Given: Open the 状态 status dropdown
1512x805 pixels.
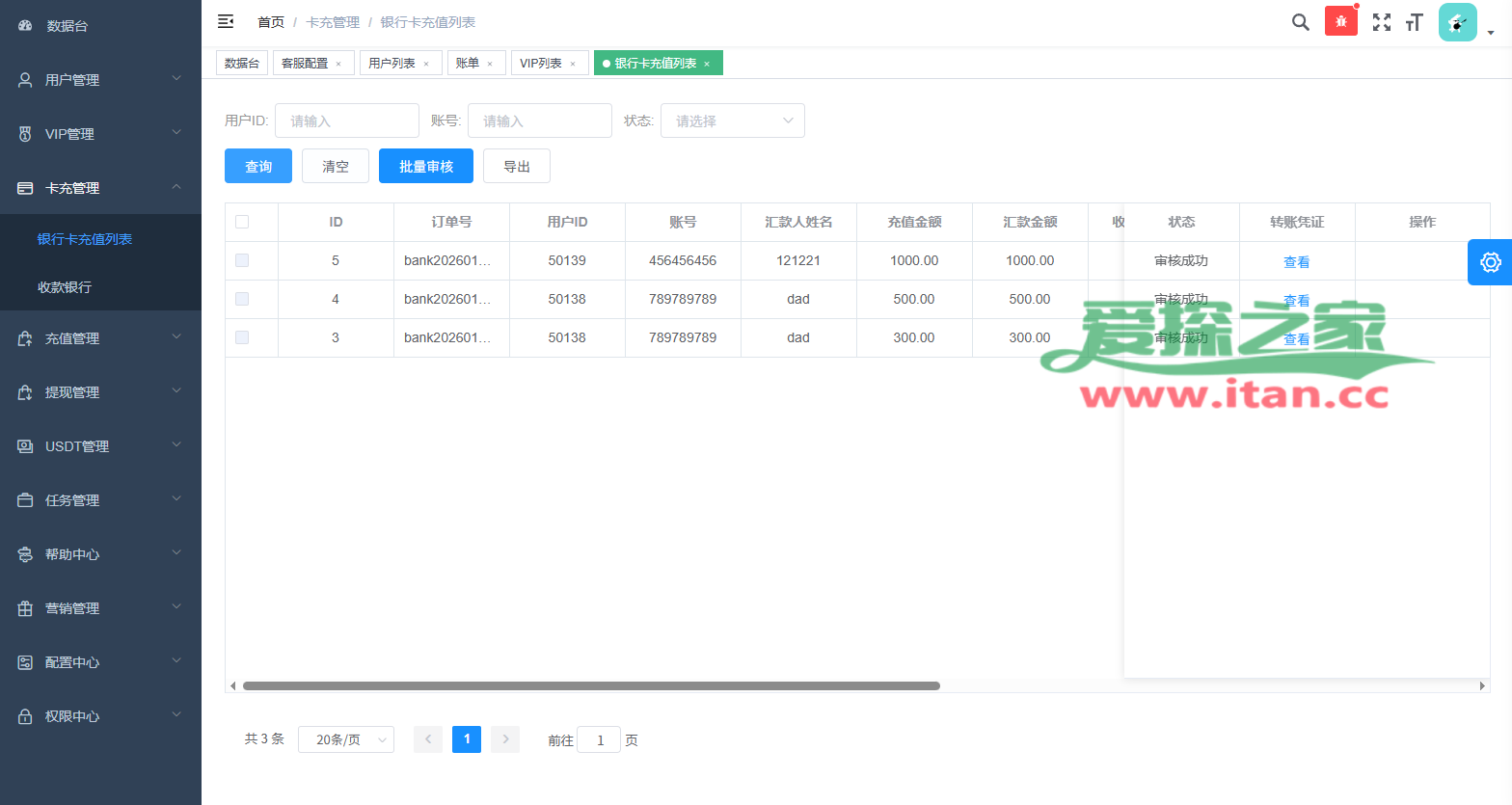Looking at the screenshot, I should coord(732,121).
